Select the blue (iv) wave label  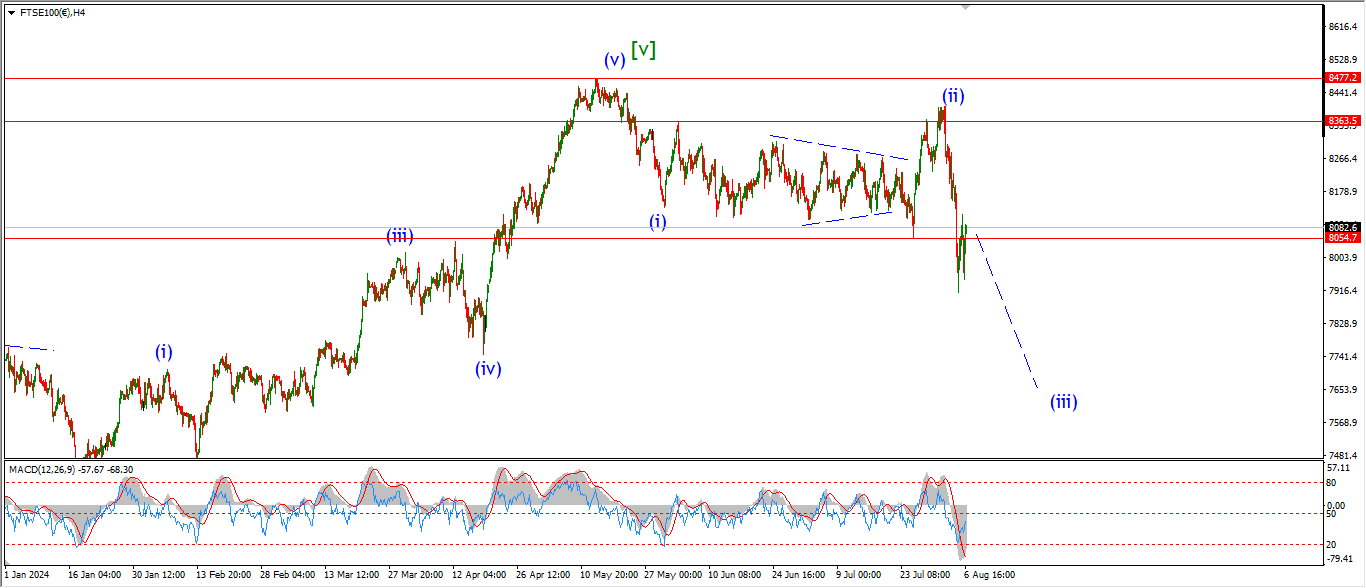(x=488, y=368)
